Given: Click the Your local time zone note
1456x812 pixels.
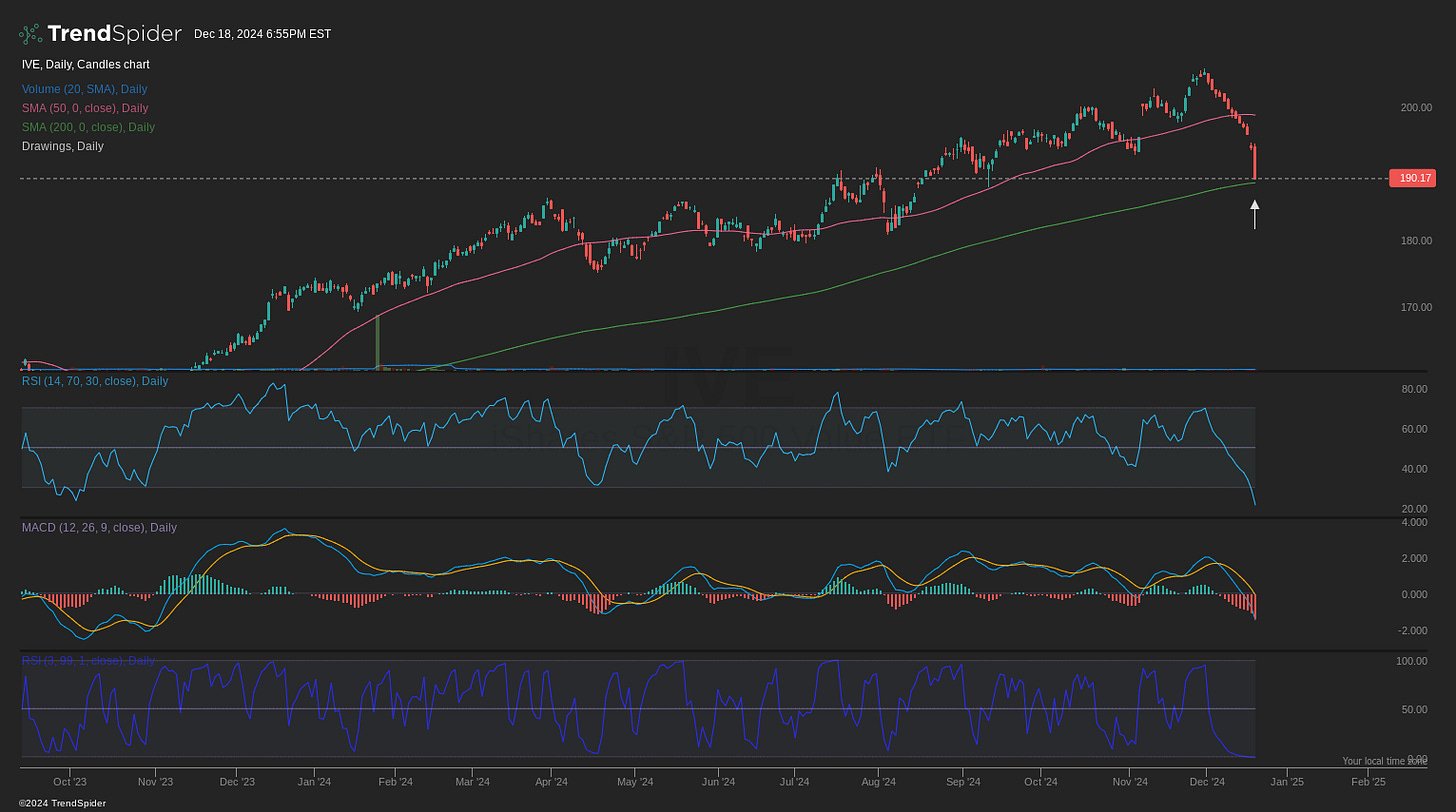Looking at the screenshot, I should (1384, 761).
